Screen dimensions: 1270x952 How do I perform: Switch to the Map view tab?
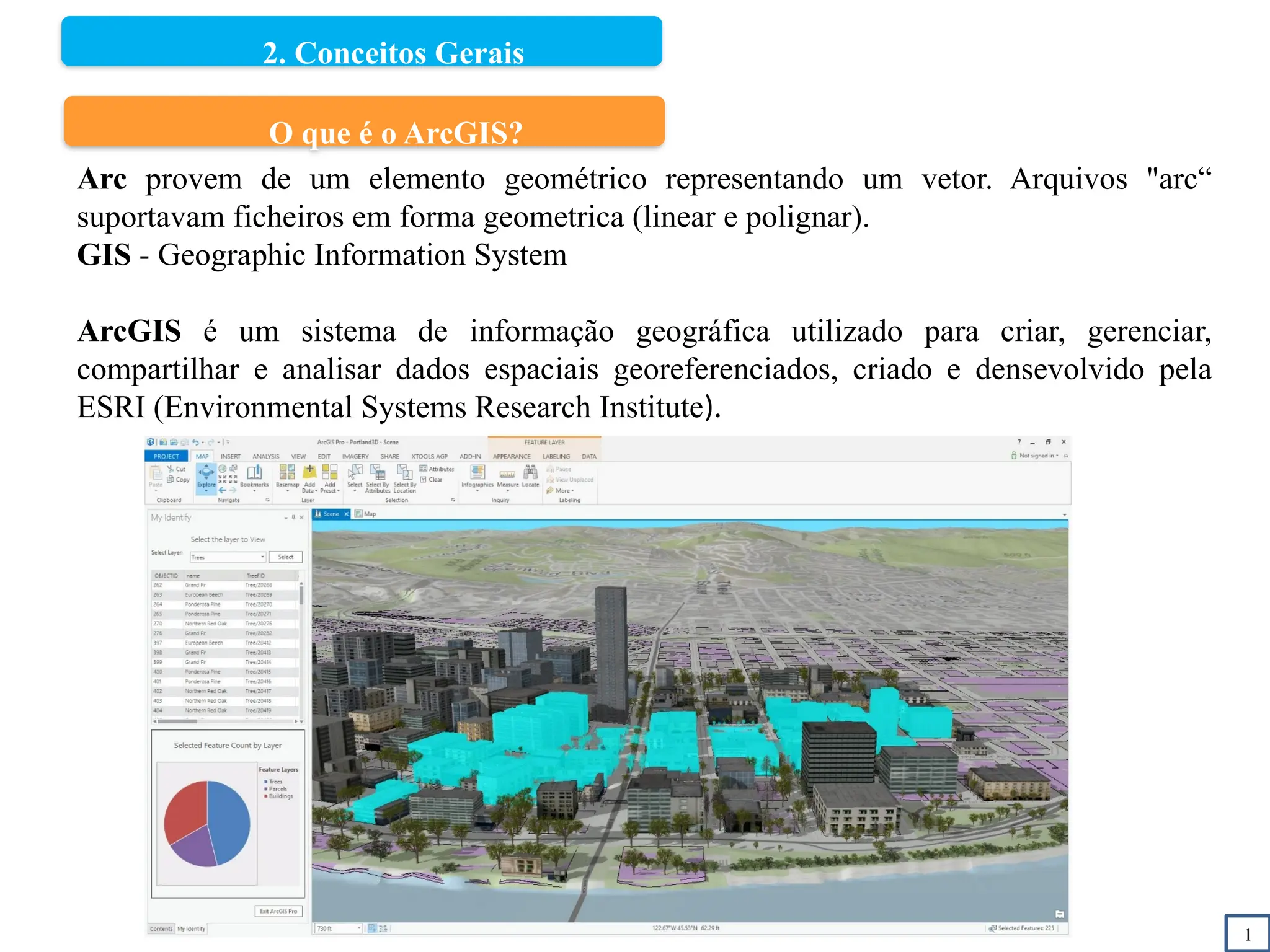pos(366,514)
